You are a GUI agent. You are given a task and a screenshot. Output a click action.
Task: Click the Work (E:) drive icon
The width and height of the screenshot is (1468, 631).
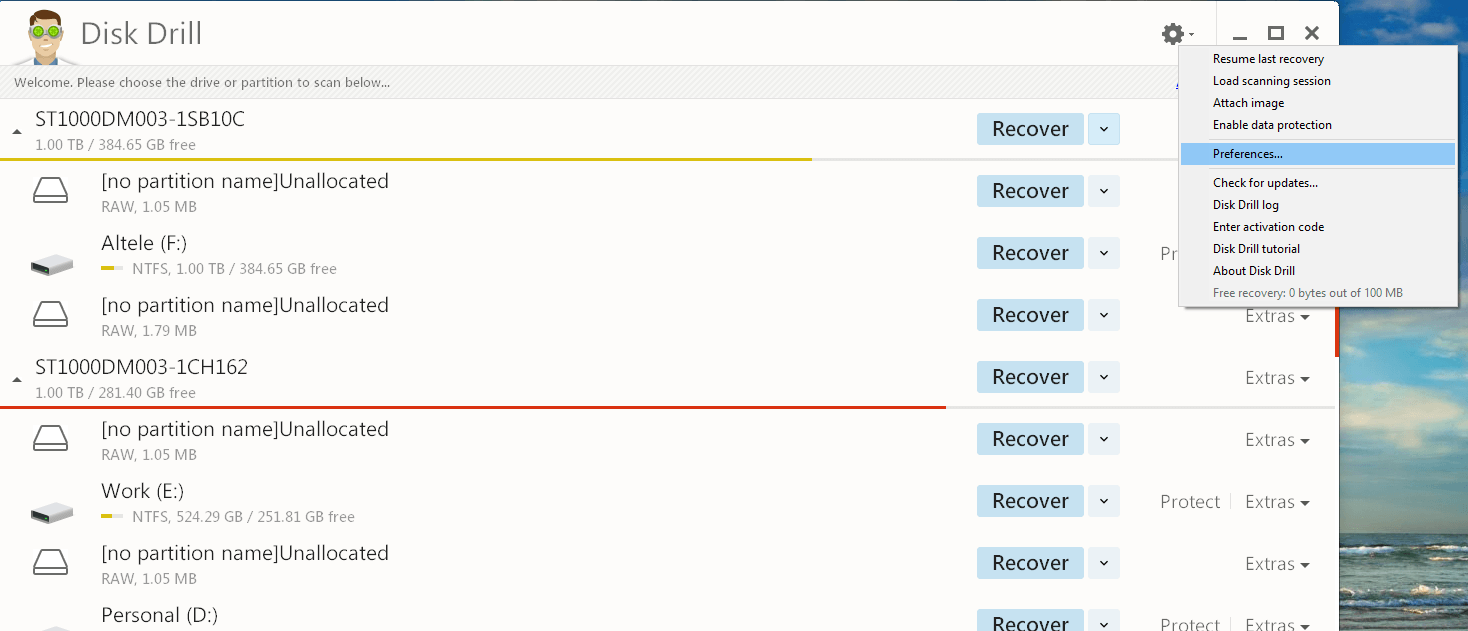point(52,512)
